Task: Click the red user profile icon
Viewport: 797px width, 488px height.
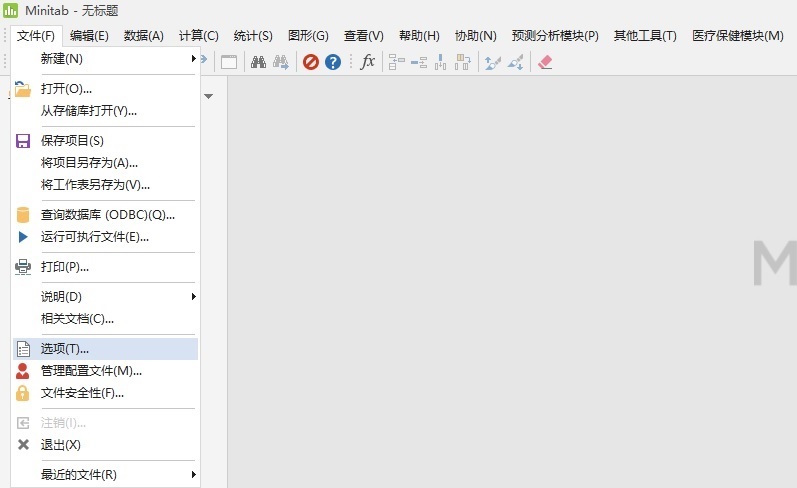Action: click(x=22, y=371)
